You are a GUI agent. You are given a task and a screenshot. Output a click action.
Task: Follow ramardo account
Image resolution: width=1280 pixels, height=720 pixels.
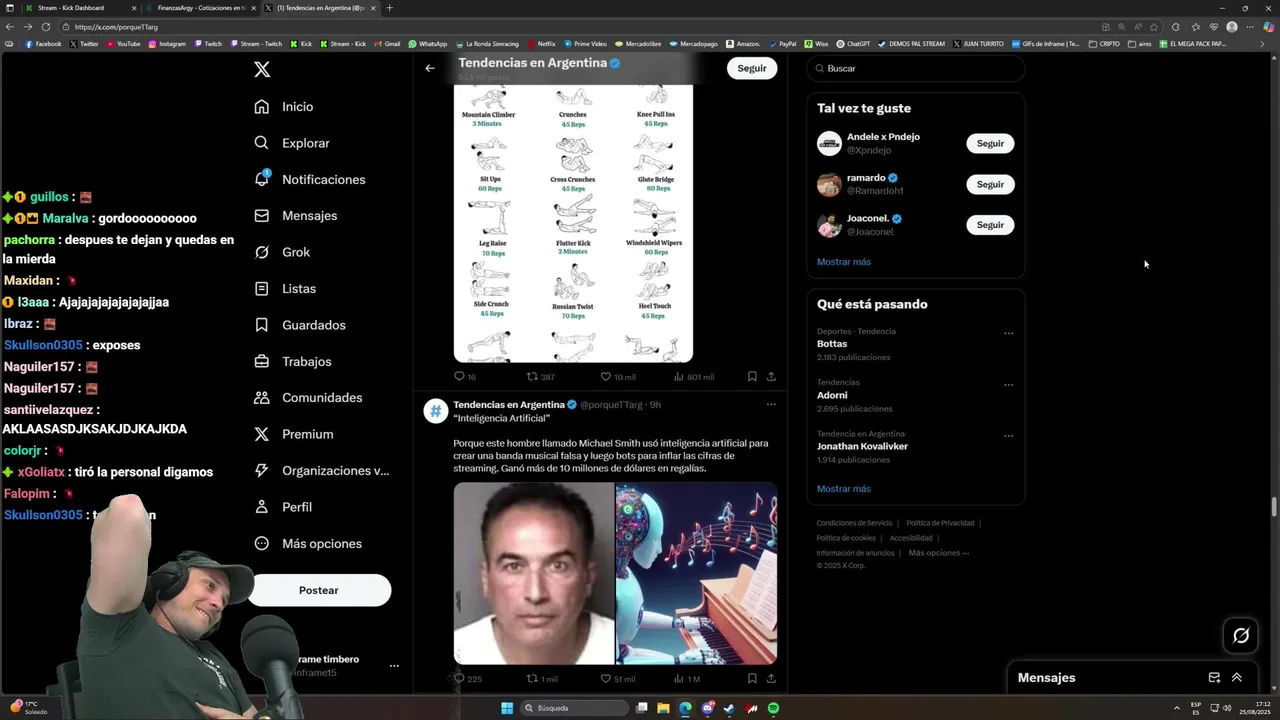coord(990,184)
